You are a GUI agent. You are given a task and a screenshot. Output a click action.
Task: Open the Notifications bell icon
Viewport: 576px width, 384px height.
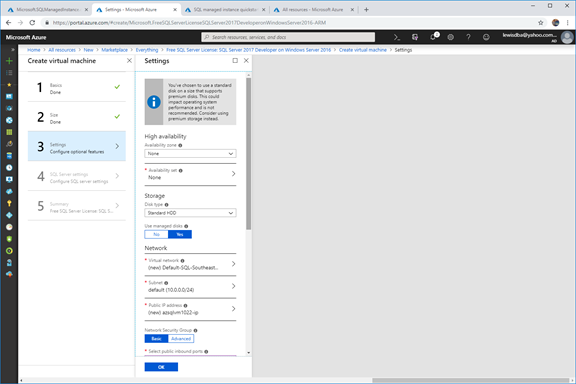click(x=433, y=37)
